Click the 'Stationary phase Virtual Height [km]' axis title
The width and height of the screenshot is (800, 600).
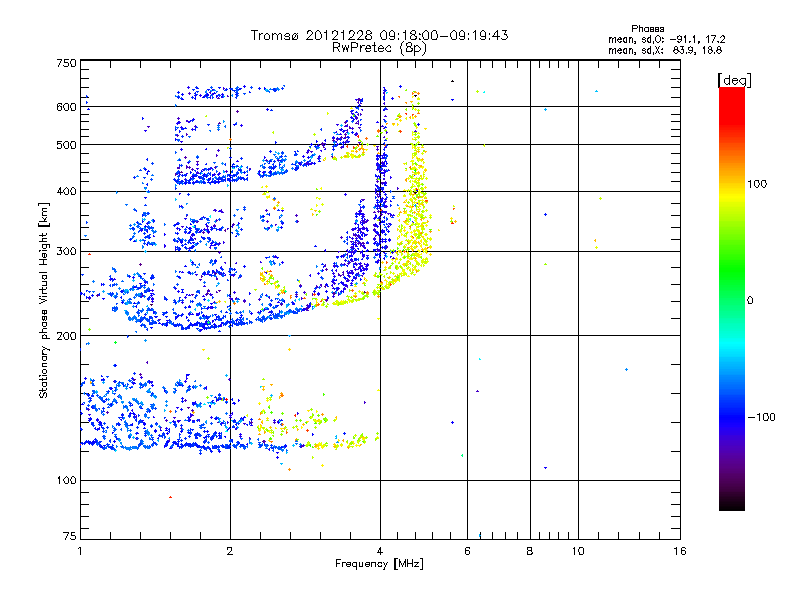[x=44, y=301]
